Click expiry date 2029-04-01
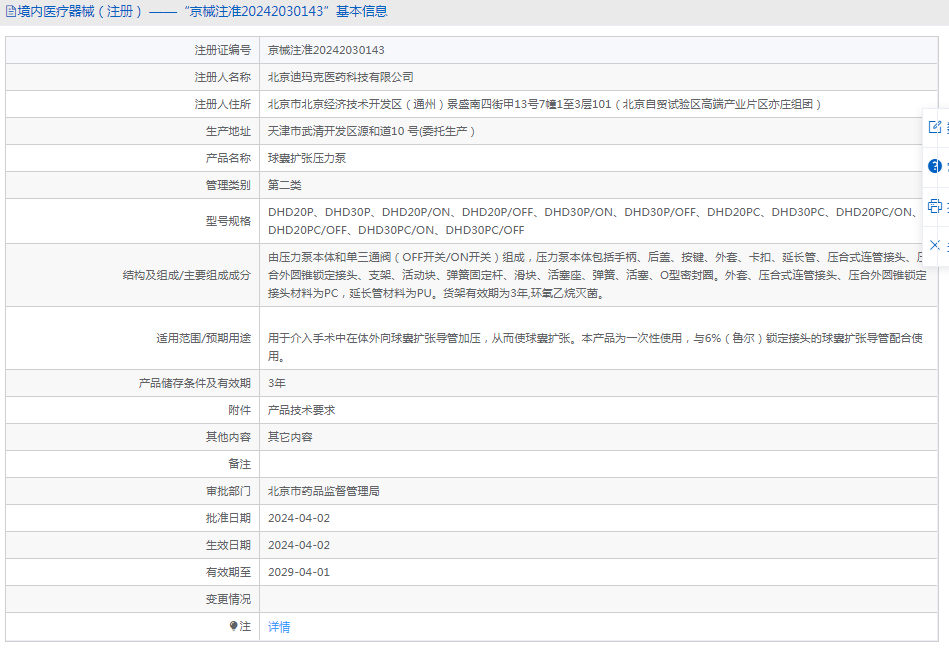This screenshot has width=949, height=651. point(299,572)
